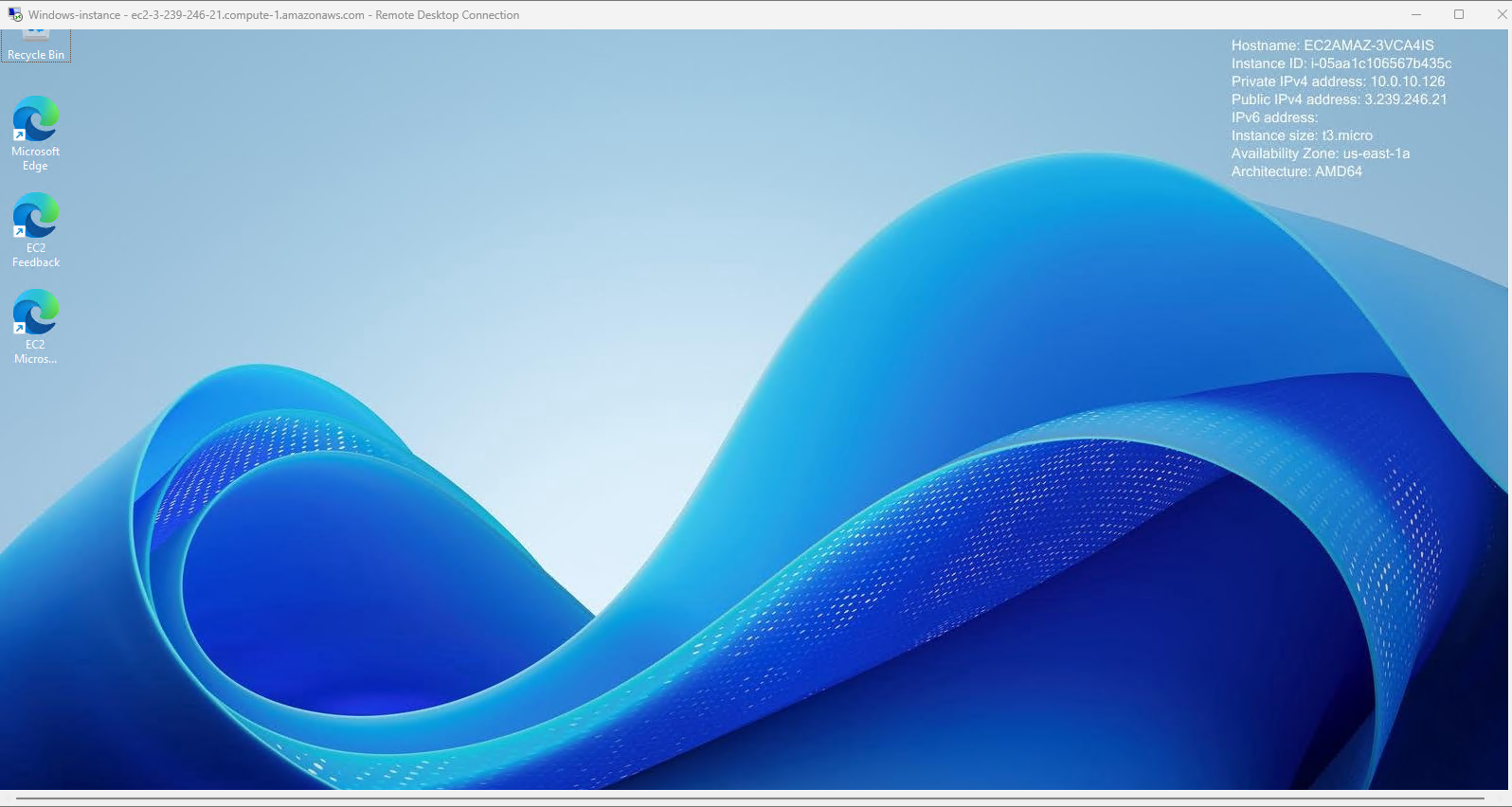Minimize the Remote Desktop Connection window
The height and width of the screenshot is (807, 1512).
tap(1416, 14)
